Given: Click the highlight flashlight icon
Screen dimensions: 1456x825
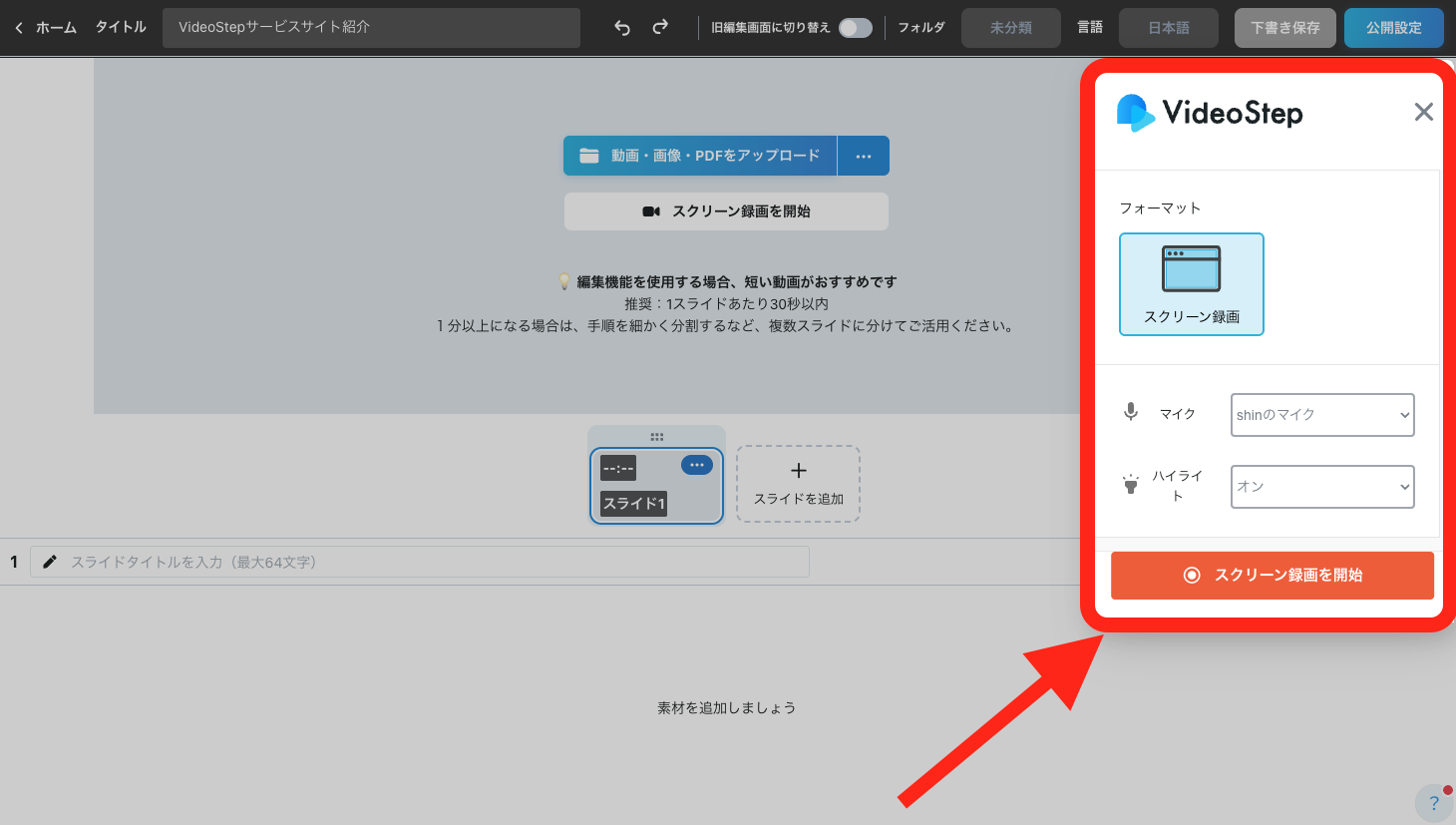Looking at the screenshot, I should tap(1131, 484).
